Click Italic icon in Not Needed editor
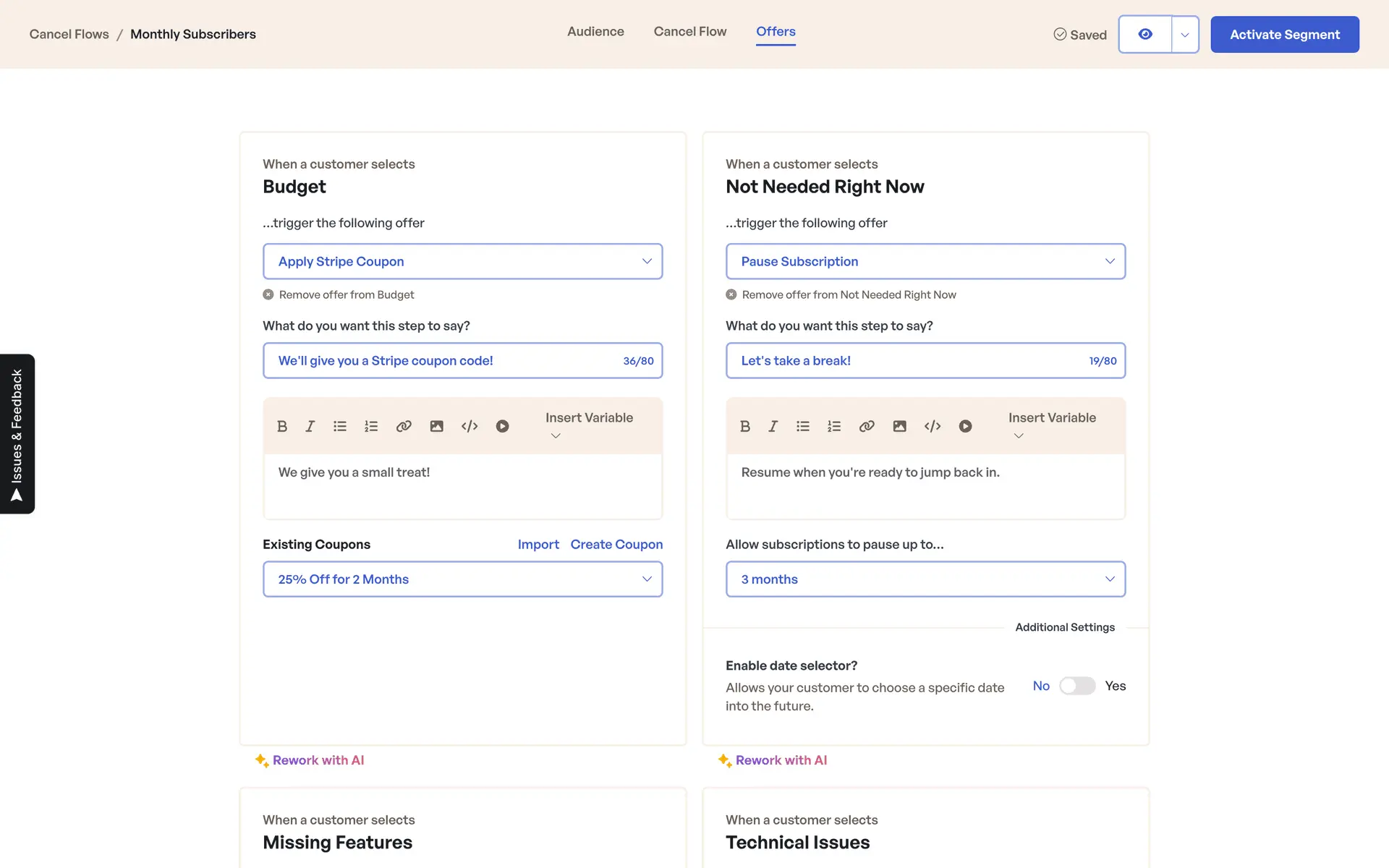Image resolution: width=1389 pixels, height=868 pixels. [773, 426]
